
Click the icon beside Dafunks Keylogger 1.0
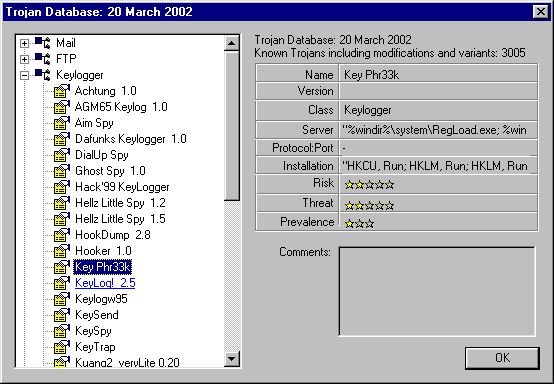click(x=62, y=139)
